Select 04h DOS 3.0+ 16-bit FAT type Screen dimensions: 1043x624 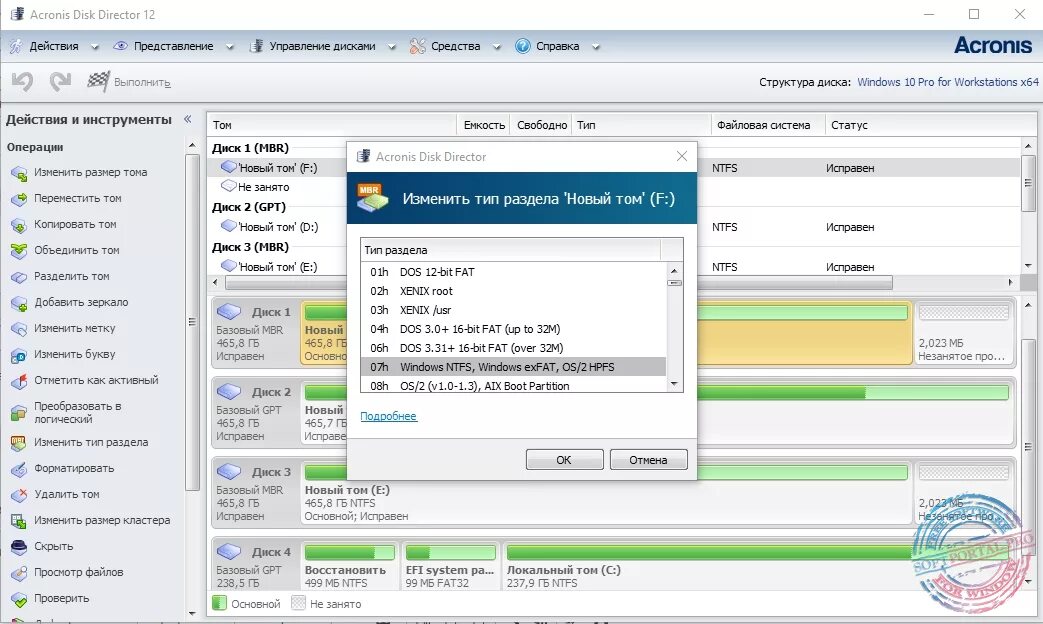coord(513,329)
